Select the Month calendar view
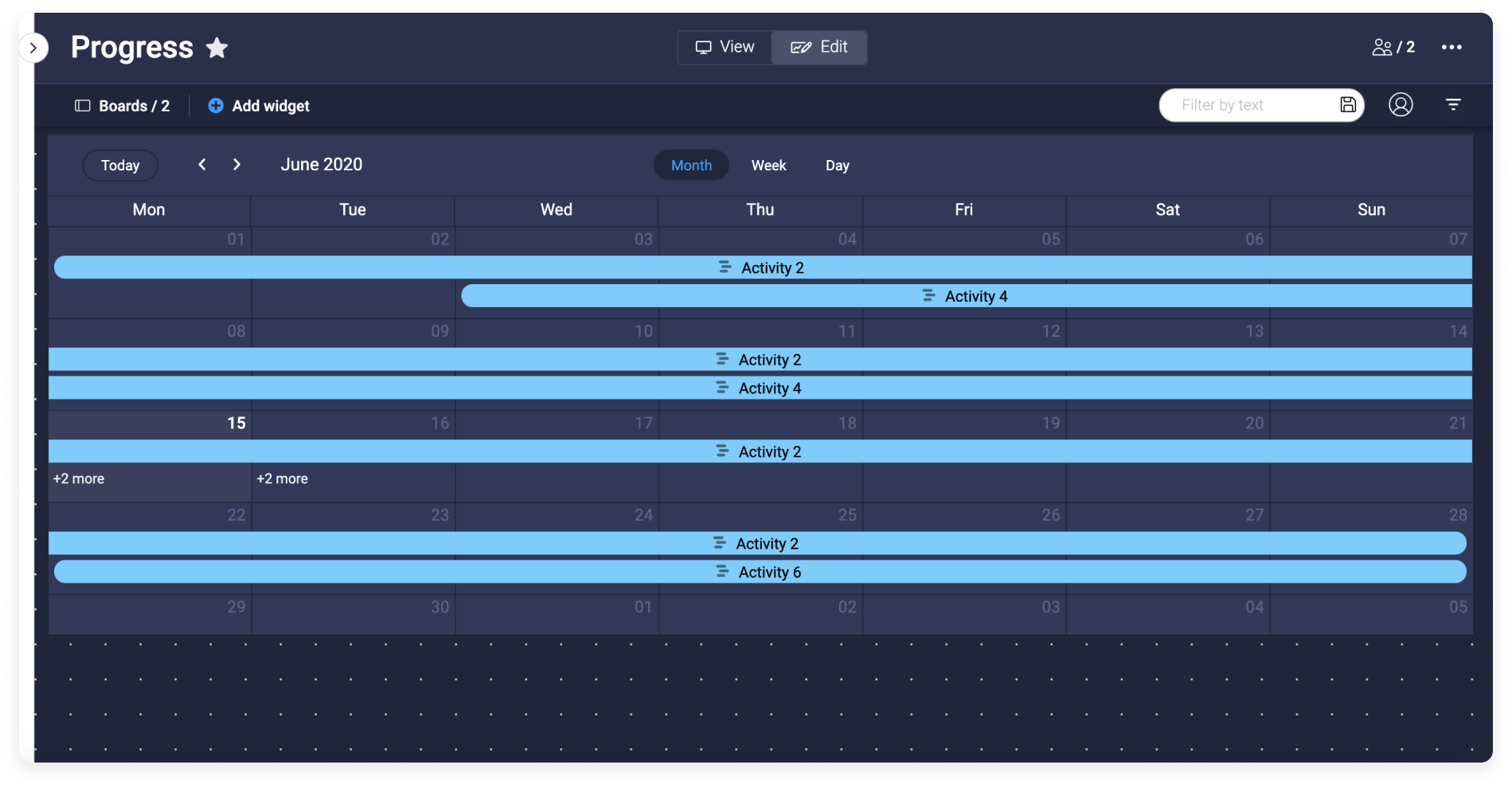 coord(691,166)
